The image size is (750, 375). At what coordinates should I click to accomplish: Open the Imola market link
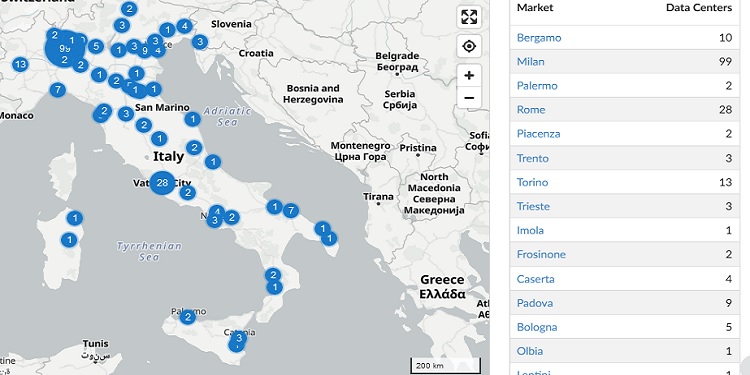click(530, 231)
